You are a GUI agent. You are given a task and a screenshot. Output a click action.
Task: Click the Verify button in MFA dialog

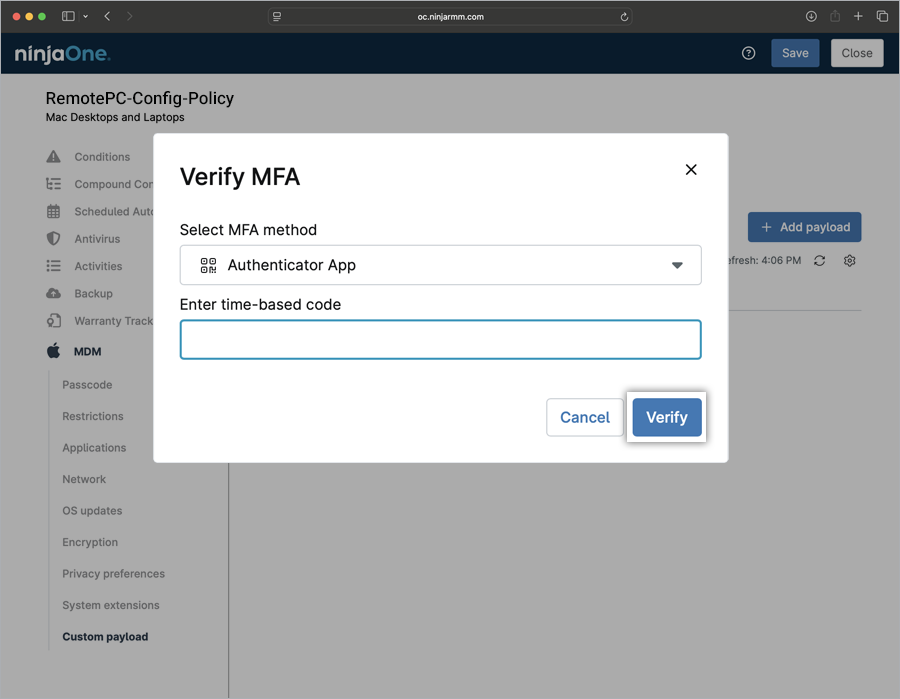(667, 417)
